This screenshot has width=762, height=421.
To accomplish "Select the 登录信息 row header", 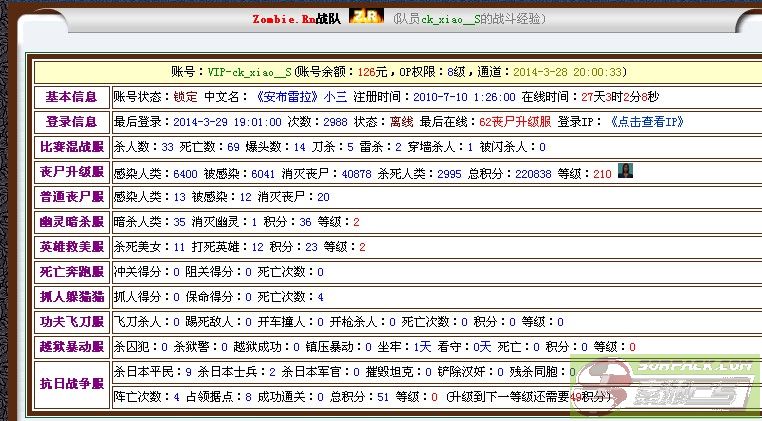I will coord(71,122).
